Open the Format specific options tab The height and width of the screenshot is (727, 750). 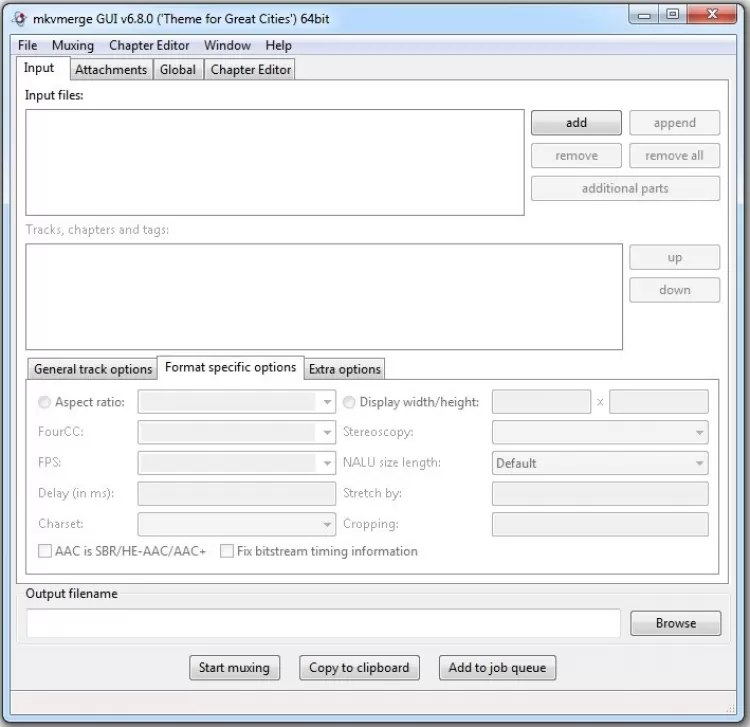click(231, 367)
